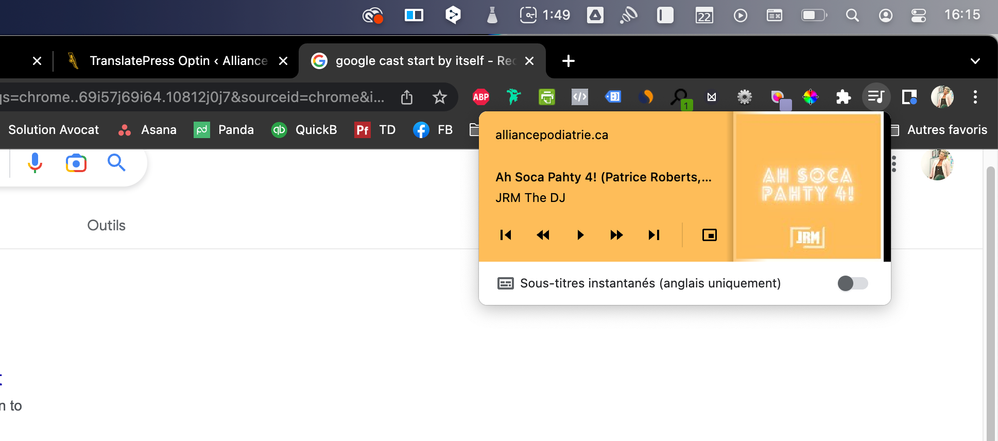Open the gear cog extension icon
The height and width of the screenshot is (441, 998).
click(x=744, y=97)
